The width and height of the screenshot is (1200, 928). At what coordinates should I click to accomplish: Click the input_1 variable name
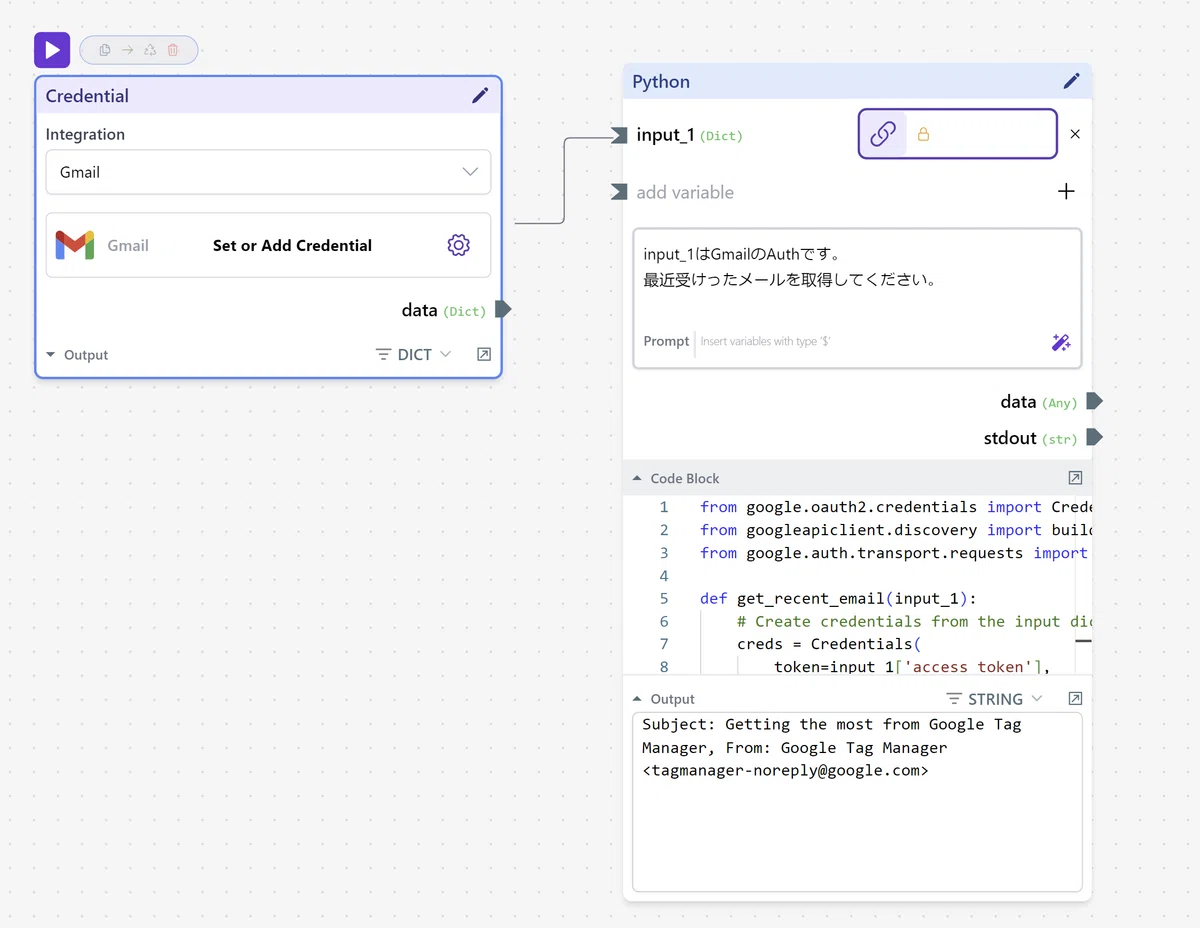pos(665,135)
